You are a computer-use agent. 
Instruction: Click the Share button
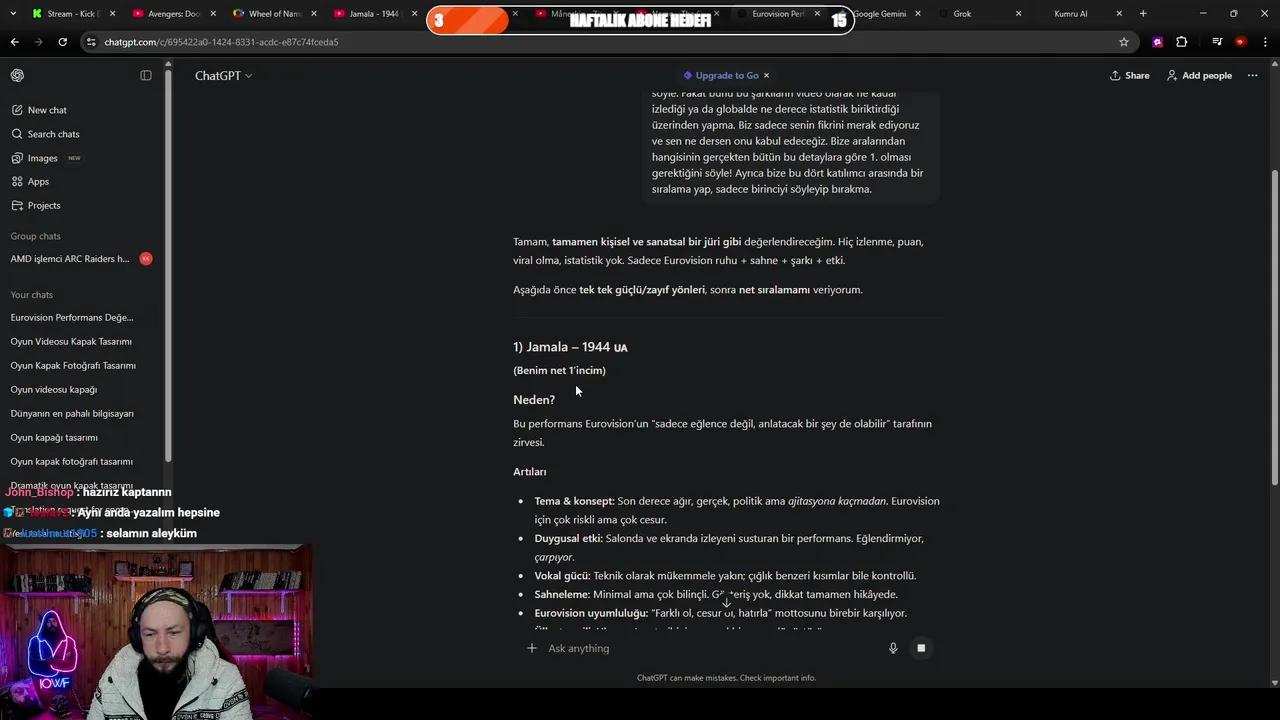pyautogui.click(x=1129, y=76)
